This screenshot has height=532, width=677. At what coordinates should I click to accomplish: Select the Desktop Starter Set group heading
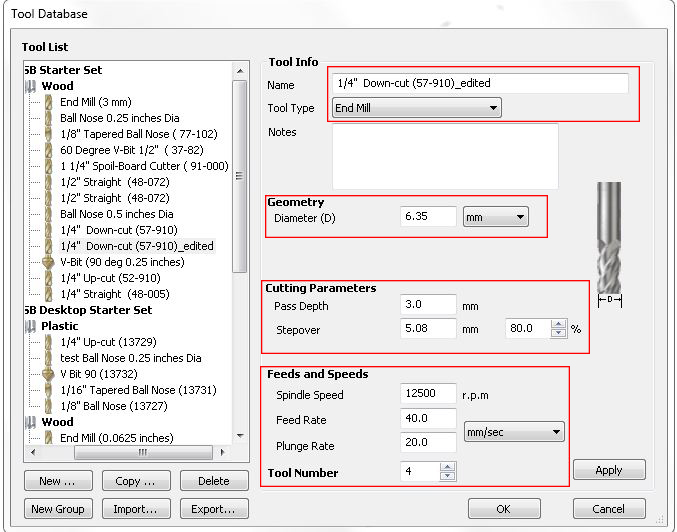[89, 310]
